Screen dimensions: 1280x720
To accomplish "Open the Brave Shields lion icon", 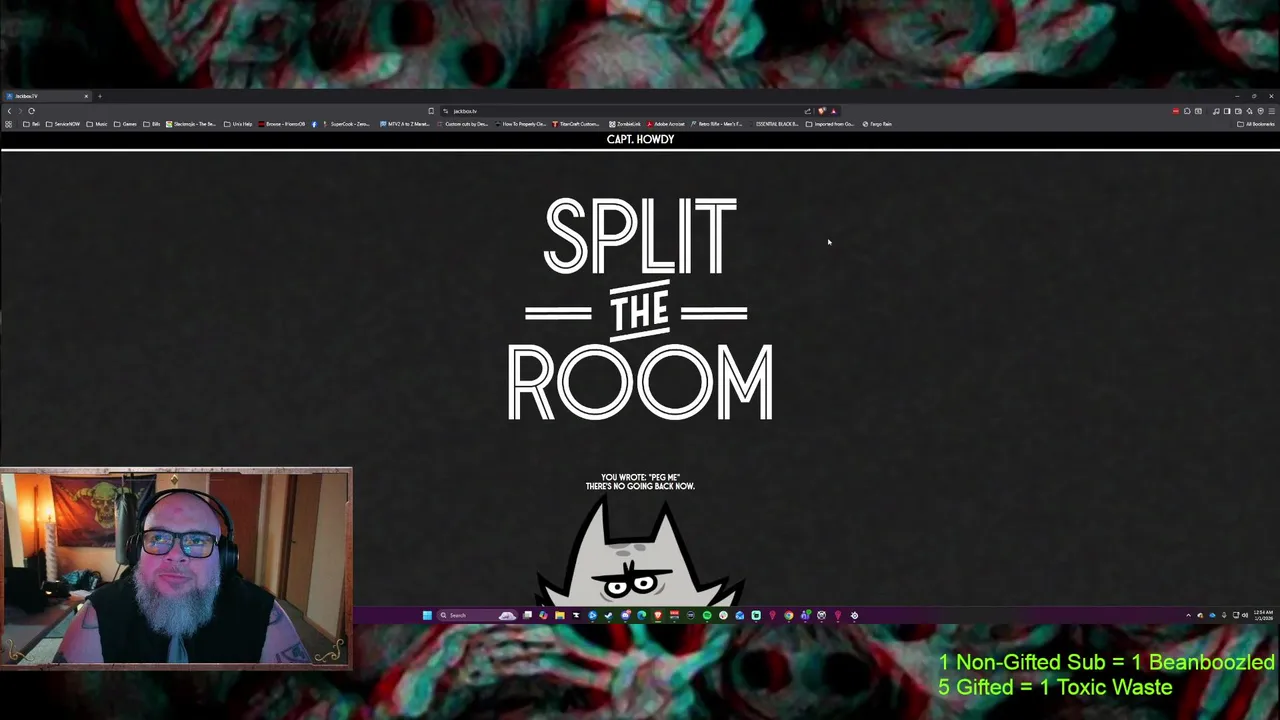I will pyautogui.click(x=821, y=111).
